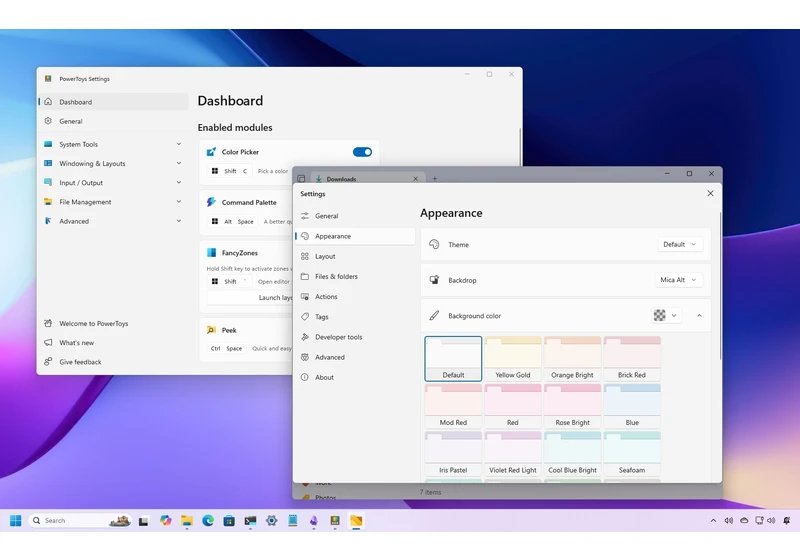Image resolution: width=800 pixels, height=560 pixels.
Task: Close the Downloads tab
Action: [x=416, y=179]
